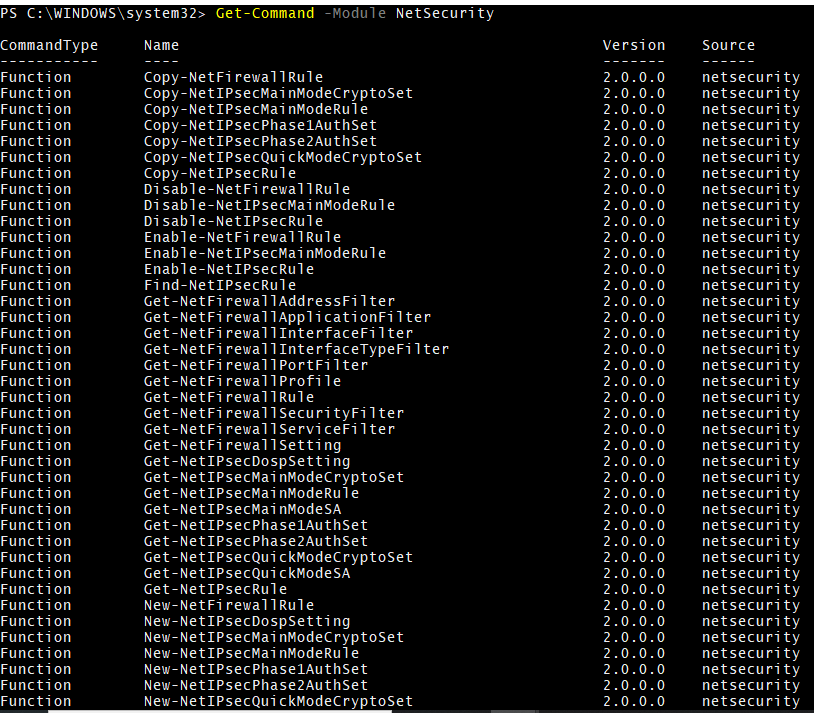
Task: Select Enable-NetFirewallRule entry
Action: (242, 237)
